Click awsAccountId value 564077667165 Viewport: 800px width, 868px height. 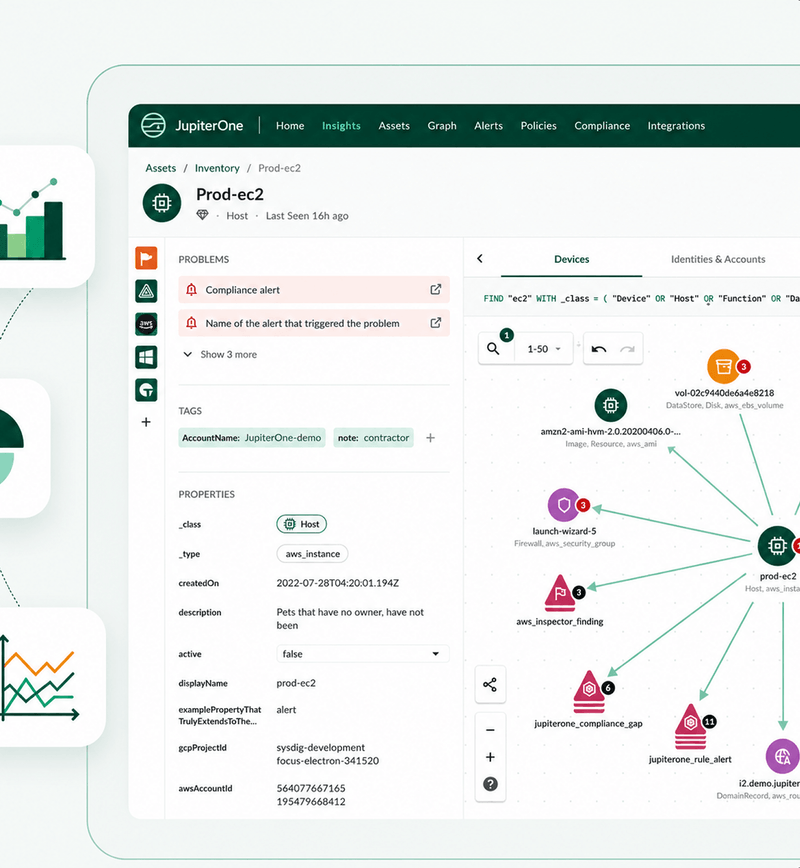click(311, 788)
